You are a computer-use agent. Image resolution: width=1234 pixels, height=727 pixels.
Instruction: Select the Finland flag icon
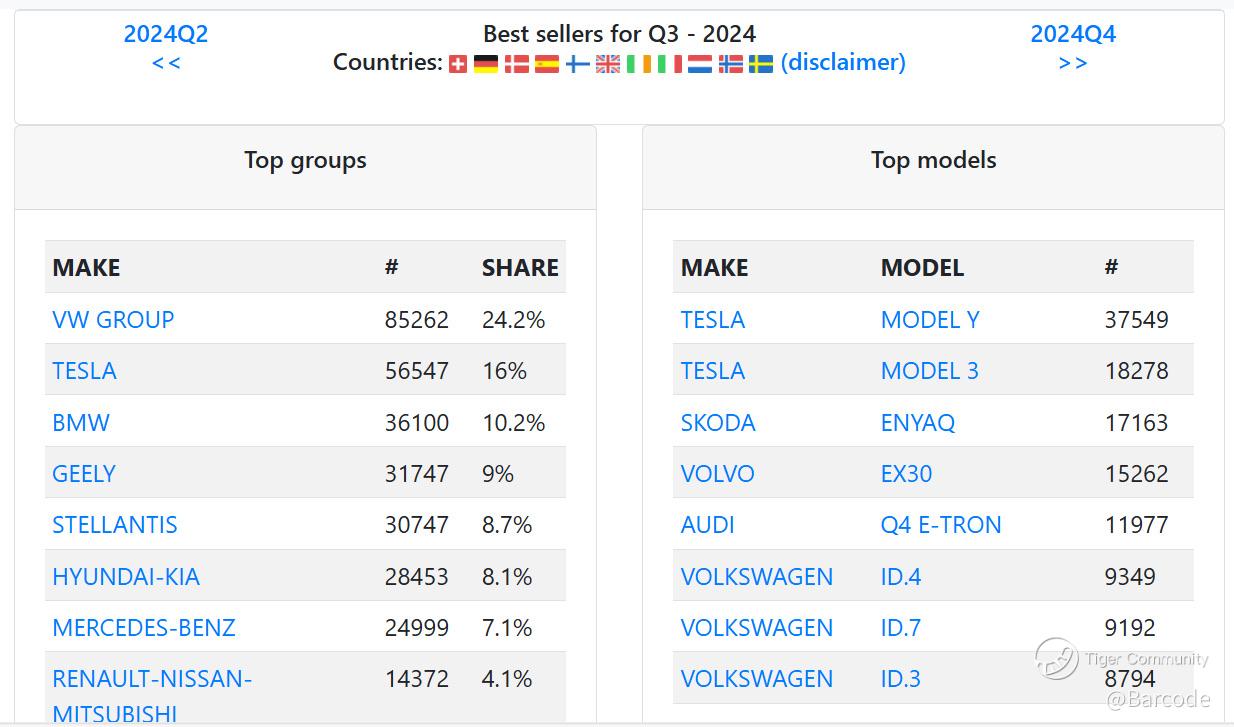(577, 64)
